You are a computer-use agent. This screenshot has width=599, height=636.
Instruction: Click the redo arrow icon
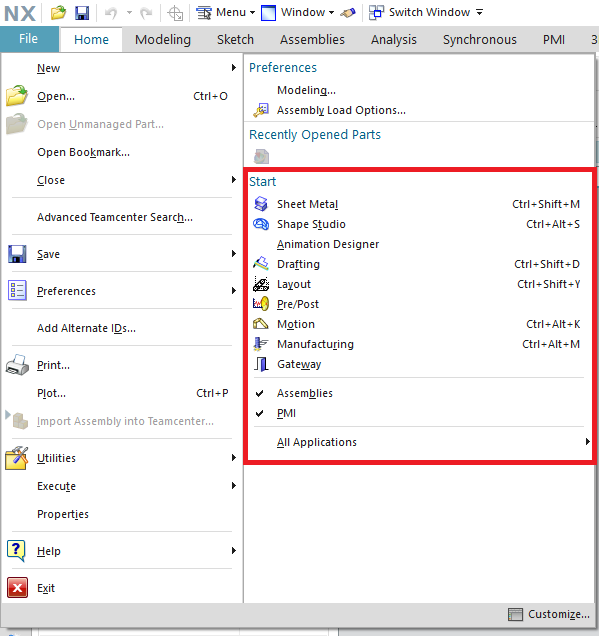(146, 13)
